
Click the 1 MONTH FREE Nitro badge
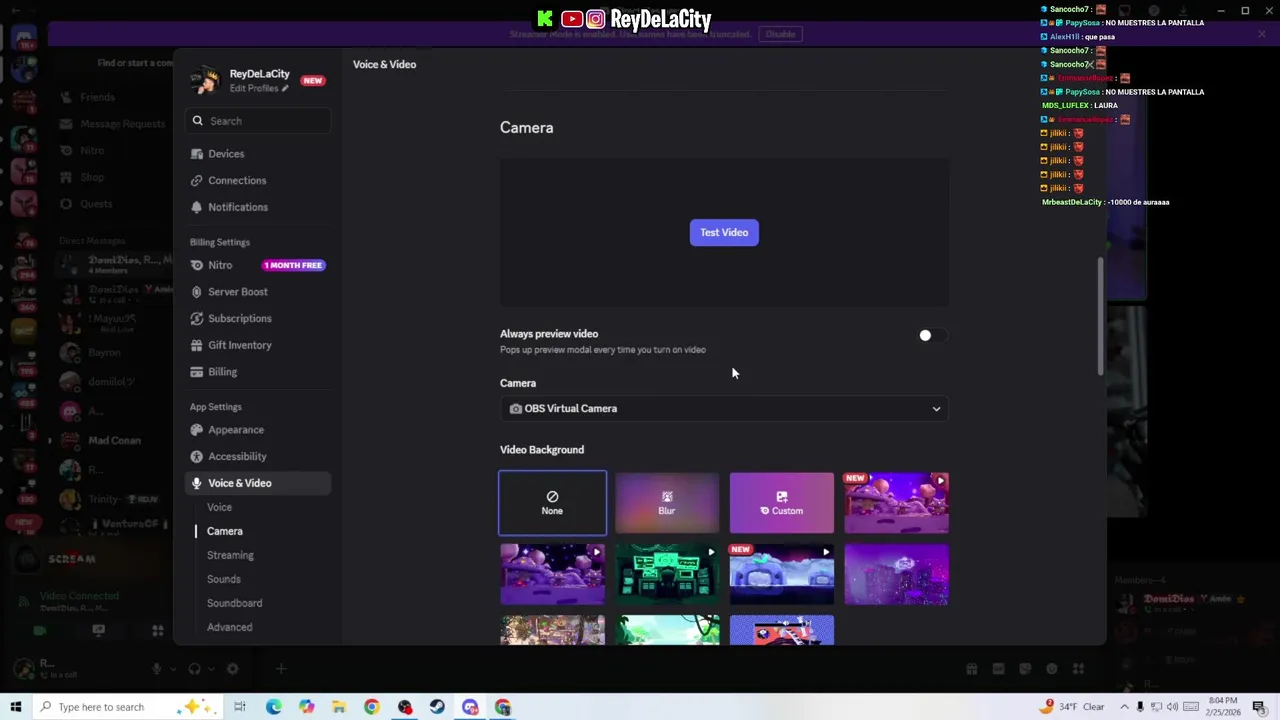294,265
